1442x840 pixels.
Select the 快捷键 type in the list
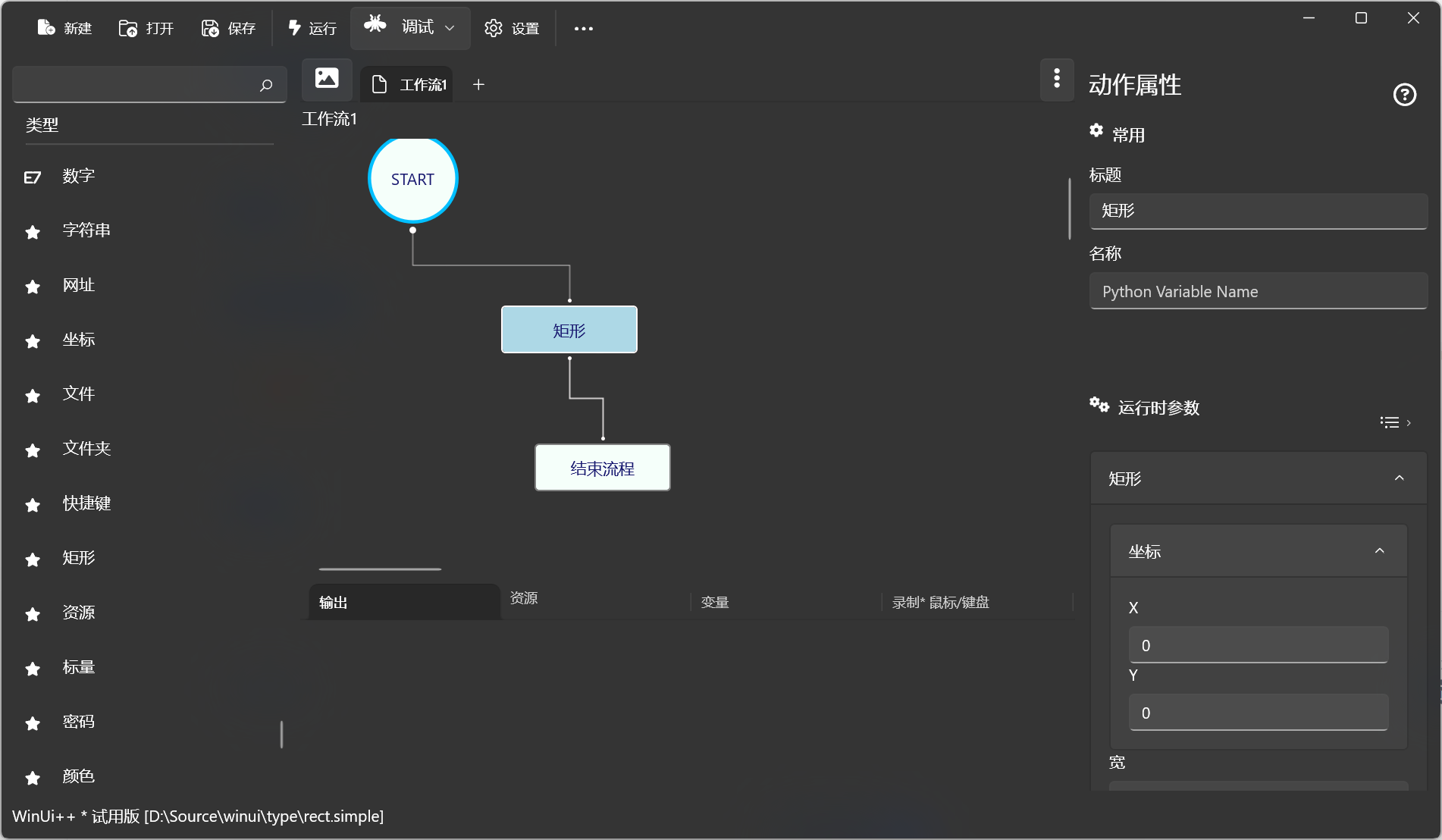pos(86,503)
